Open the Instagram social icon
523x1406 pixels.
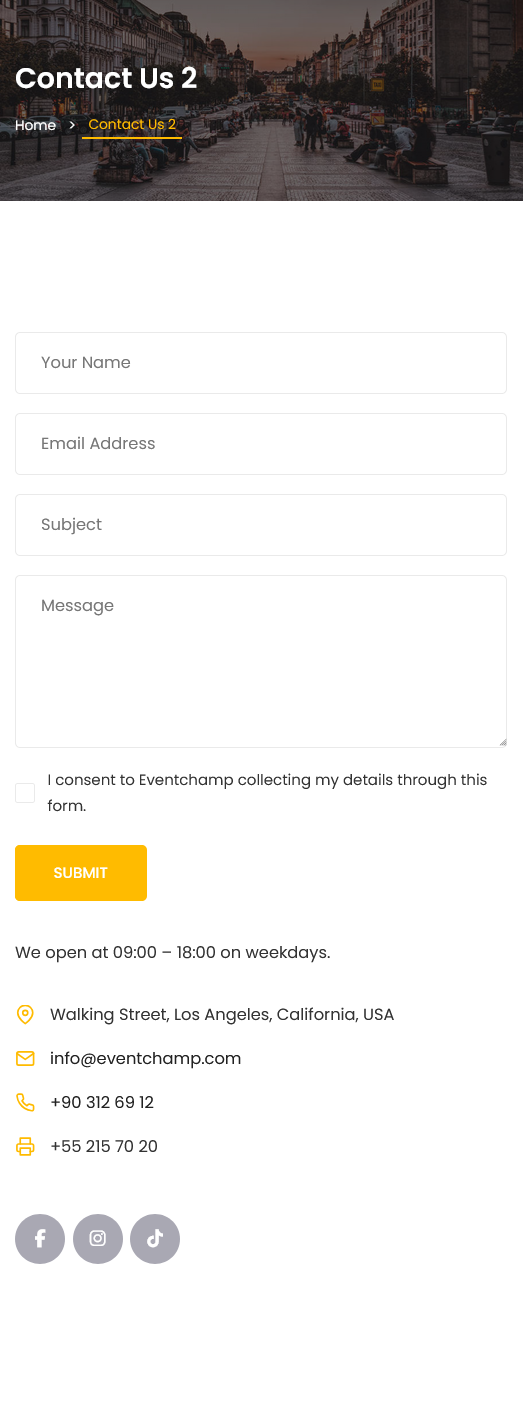[98, 1239]
